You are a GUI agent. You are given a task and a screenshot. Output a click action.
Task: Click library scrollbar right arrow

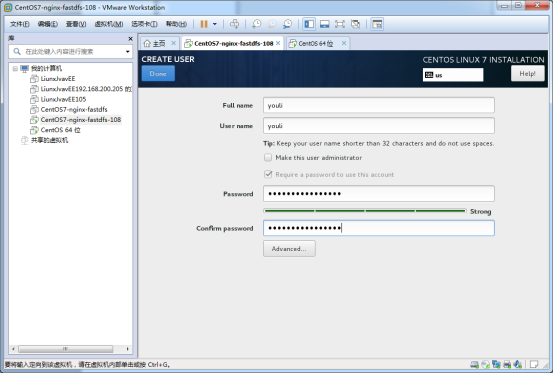coord(128,349)
